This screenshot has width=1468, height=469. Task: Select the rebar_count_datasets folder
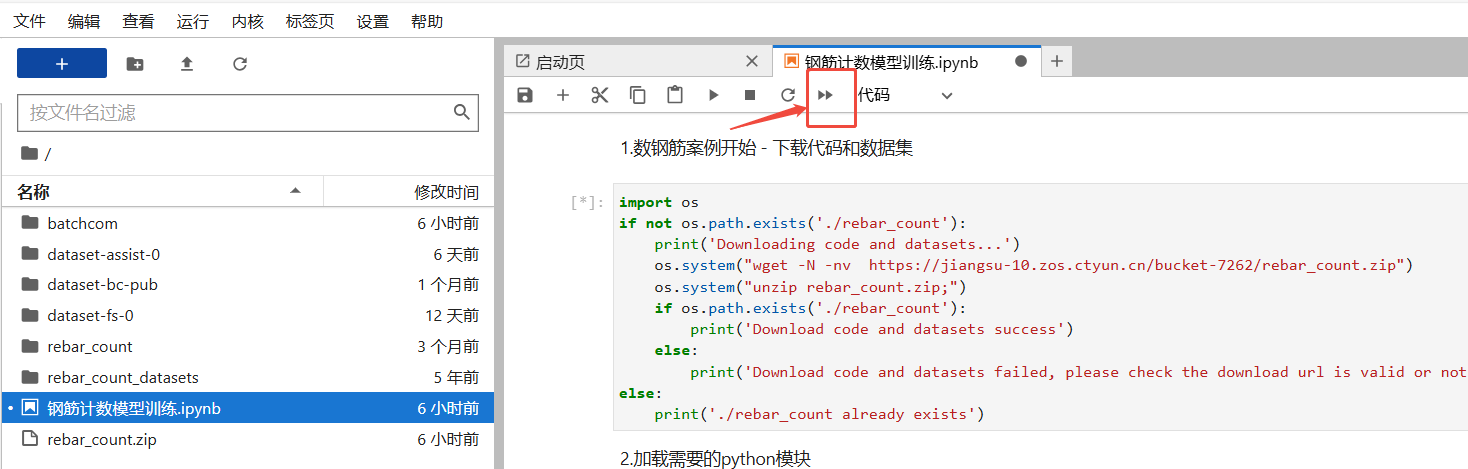pos(250,378)
